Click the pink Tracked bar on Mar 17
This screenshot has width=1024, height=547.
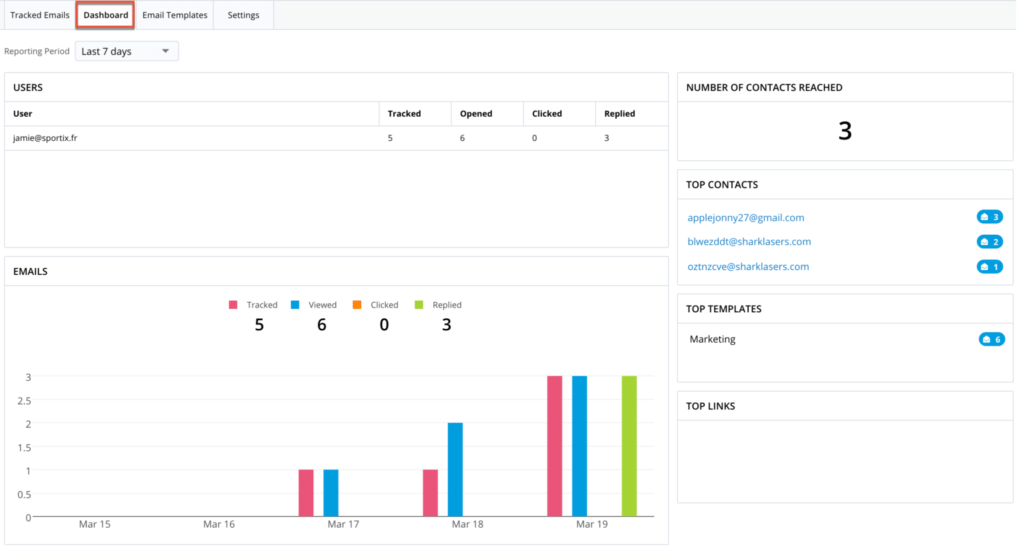pyautogui.click(x=306, y=493)
